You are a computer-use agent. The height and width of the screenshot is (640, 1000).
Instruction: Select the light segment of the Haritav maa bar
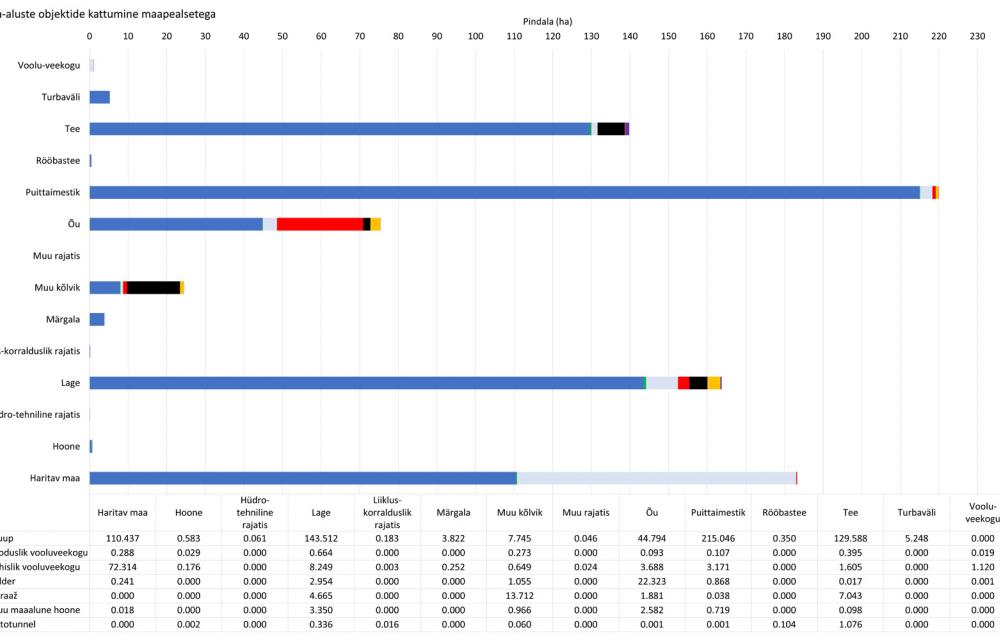[656, 478]
